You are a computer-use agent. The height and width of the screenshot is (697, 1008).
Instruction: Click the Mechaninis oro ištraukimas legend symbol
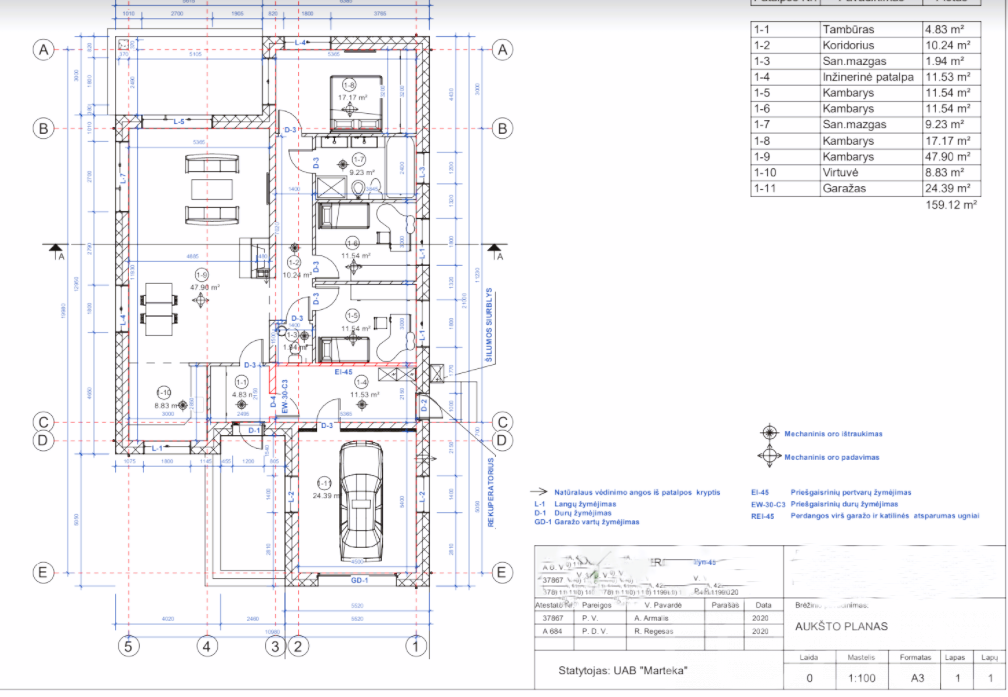[x=770, y=433]
